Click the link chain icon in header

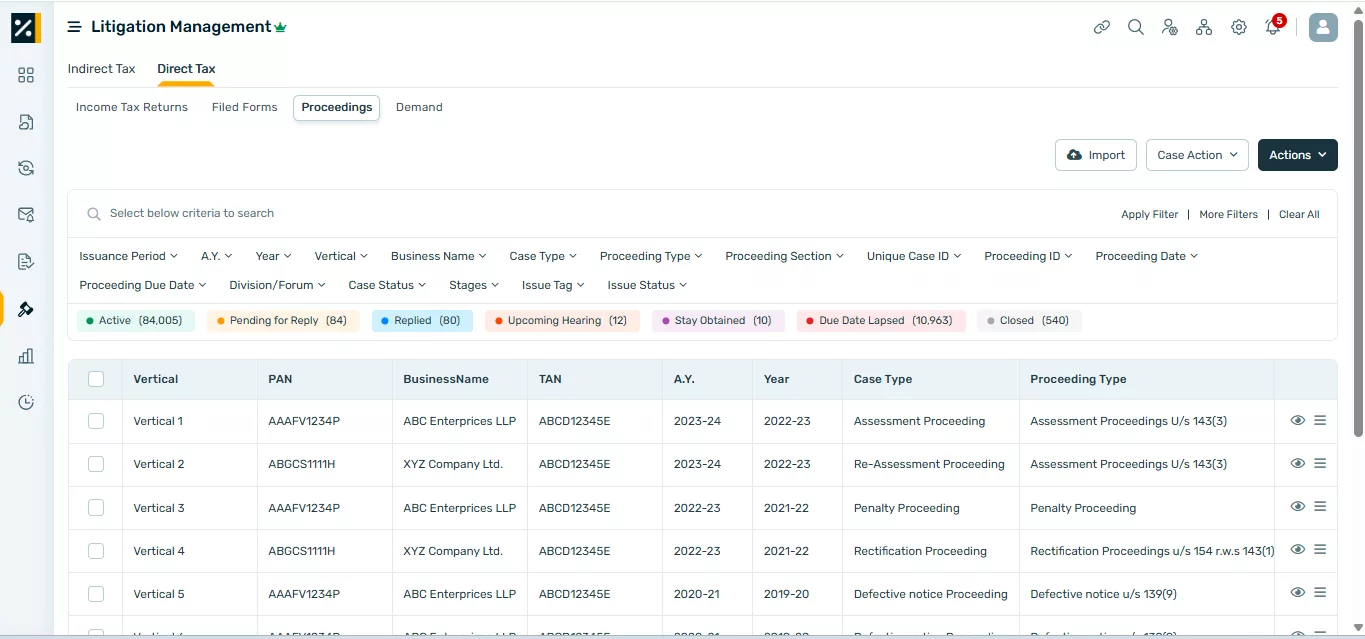point(1101,28)
